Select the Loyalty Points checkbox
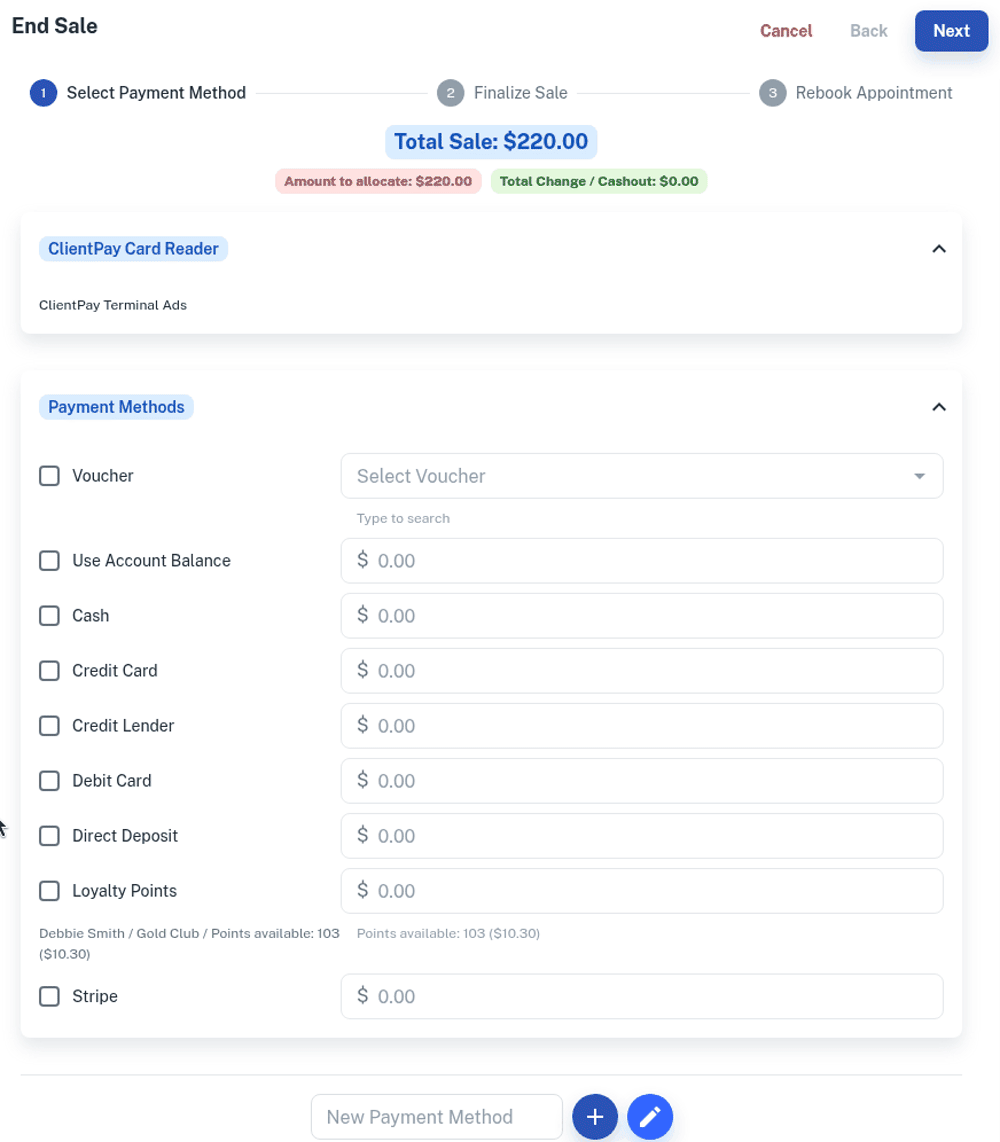 (x=49, y=891)
